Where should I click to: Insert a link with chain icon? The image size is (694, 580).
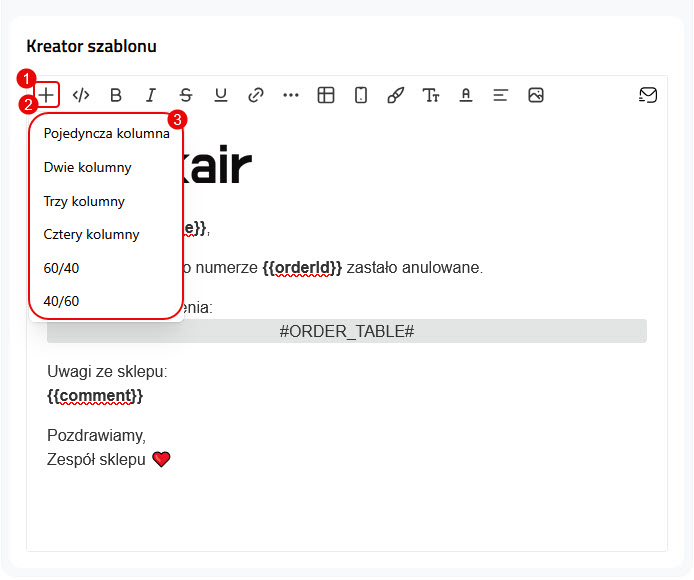point(256,95)
